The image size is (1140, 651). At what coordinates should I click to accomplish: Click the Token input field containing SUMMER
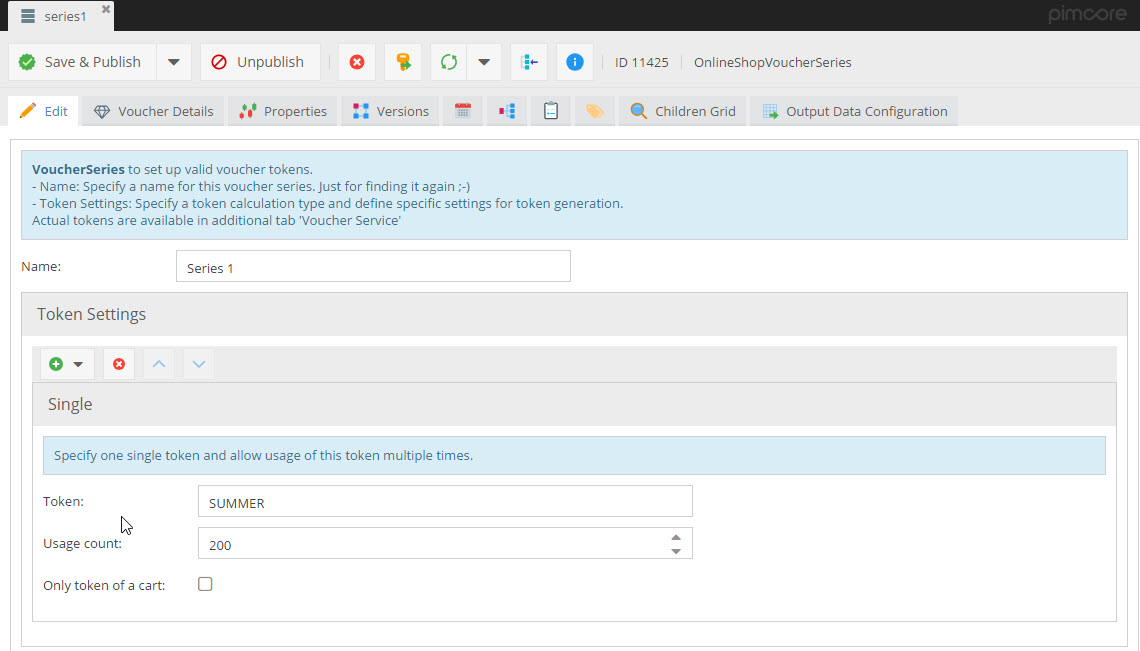(445, 502)
